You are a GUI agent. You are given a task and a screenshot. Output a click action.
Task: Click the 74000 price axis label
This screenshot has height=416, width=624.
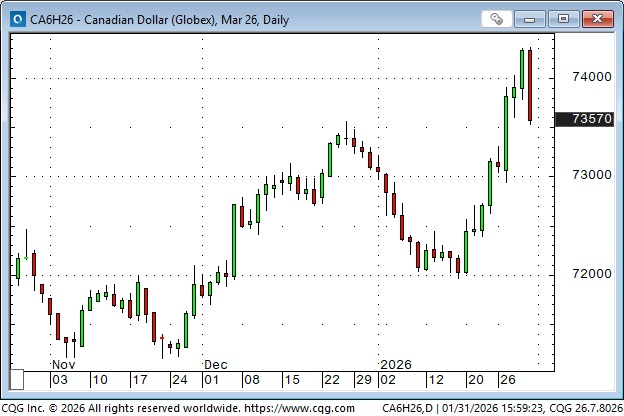point(591,77)
